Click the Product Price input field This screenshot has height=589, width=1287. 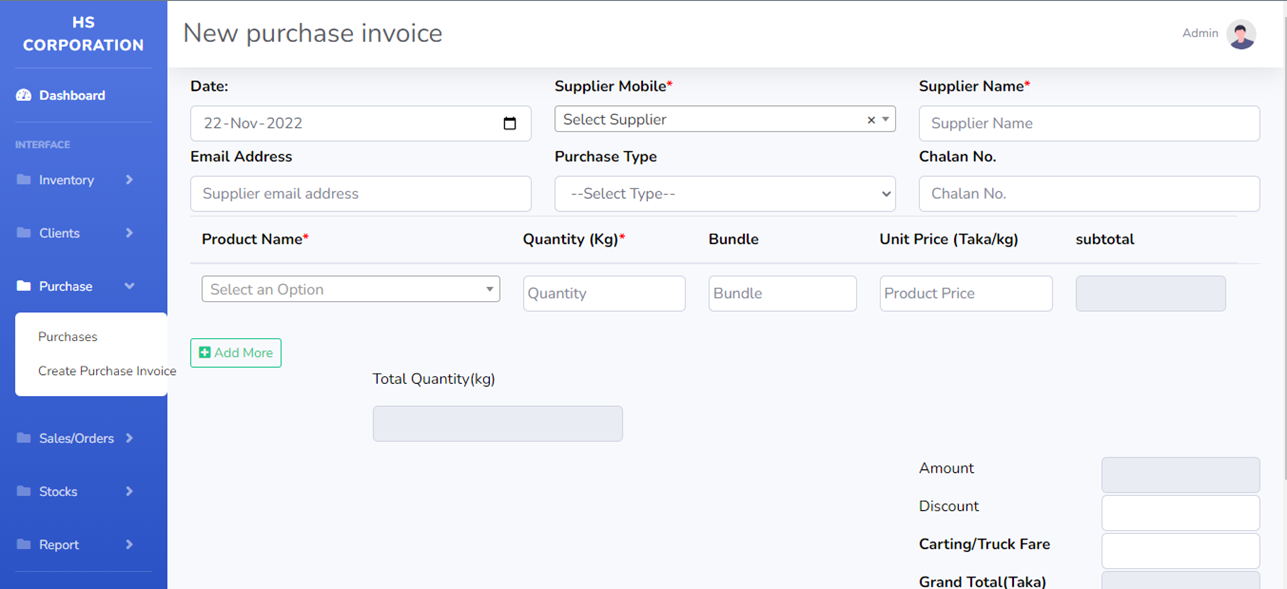[x=966, y=294]
